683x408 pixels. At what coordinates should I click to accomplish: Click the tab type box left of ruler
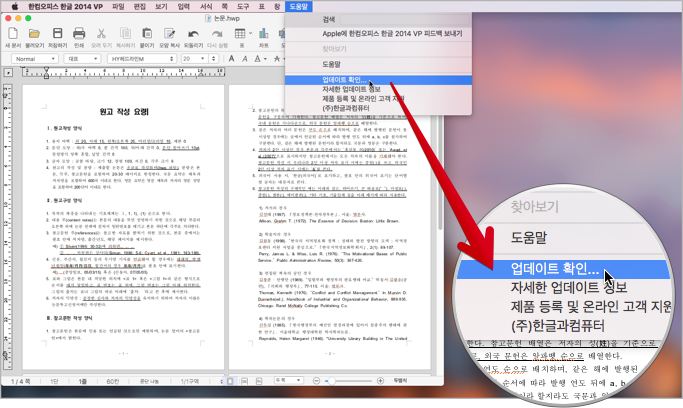8,73
